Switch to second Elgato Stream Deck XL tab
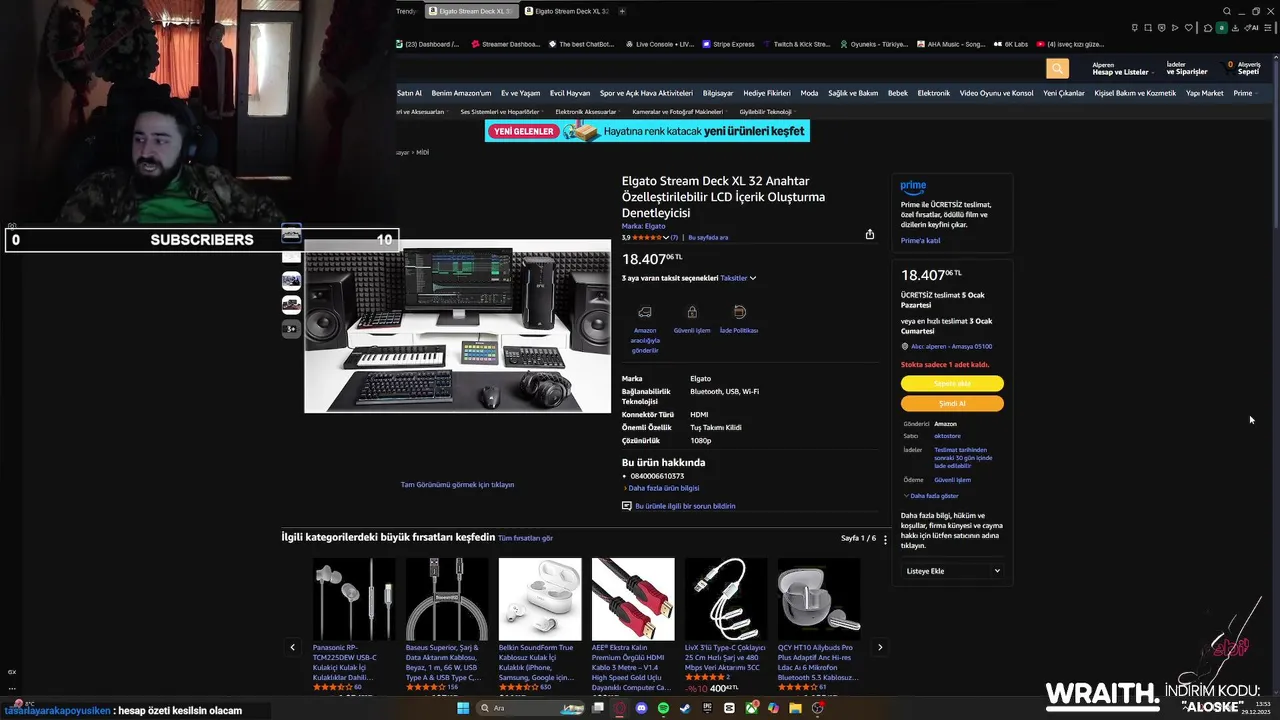Screen dimensions: 1280x720 568,11
